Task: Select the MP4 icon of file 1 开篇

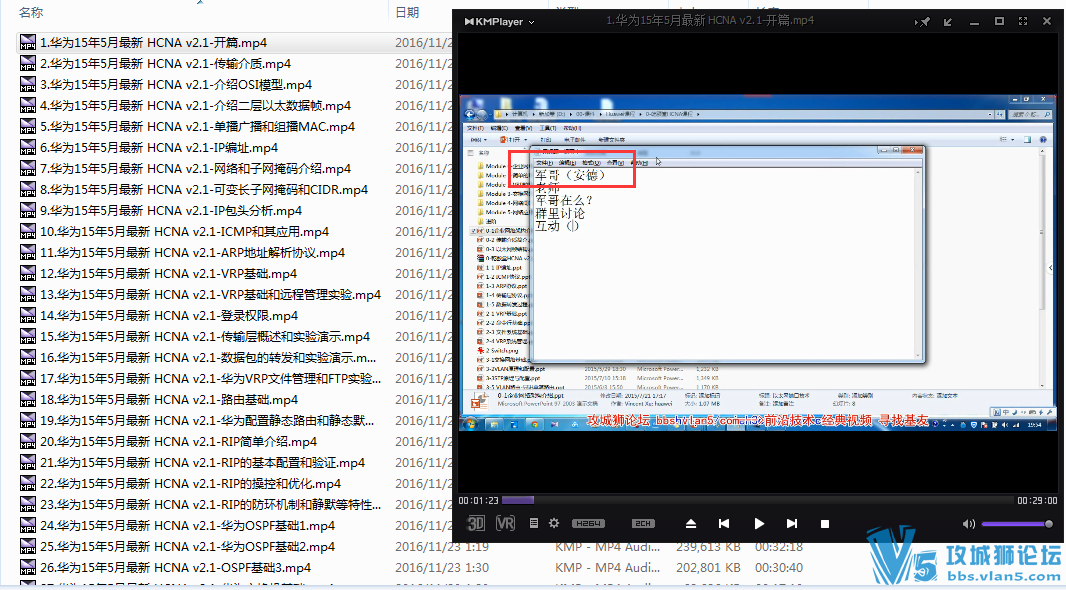Action: pyautogui.click(x=28, y=43)
